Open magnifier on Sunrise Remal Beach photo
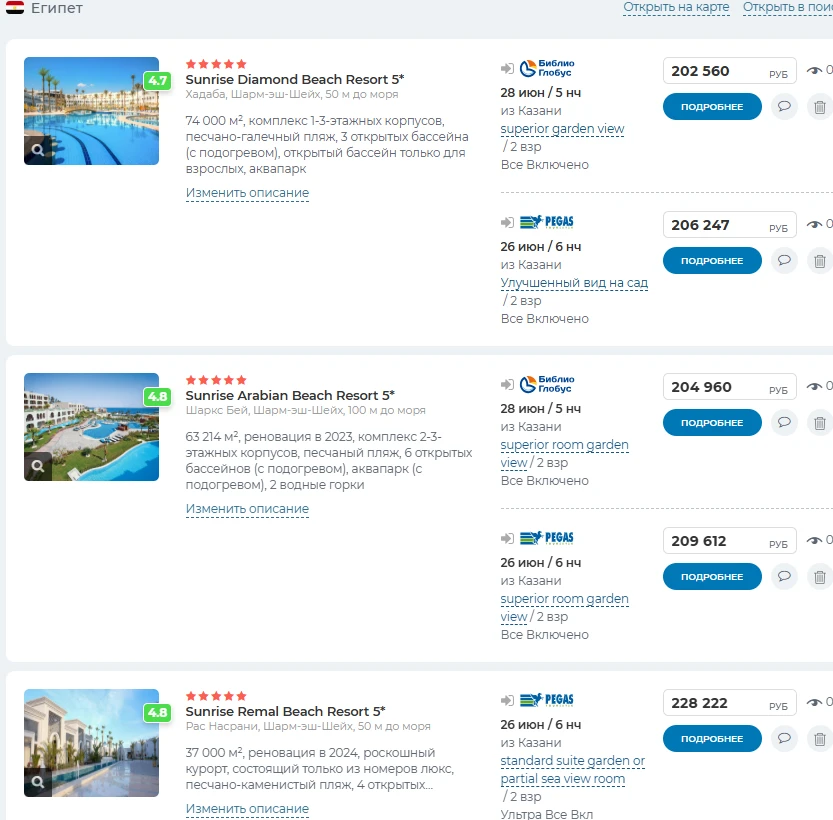Screen dimensions: 833x820 [x=38, y=782]
